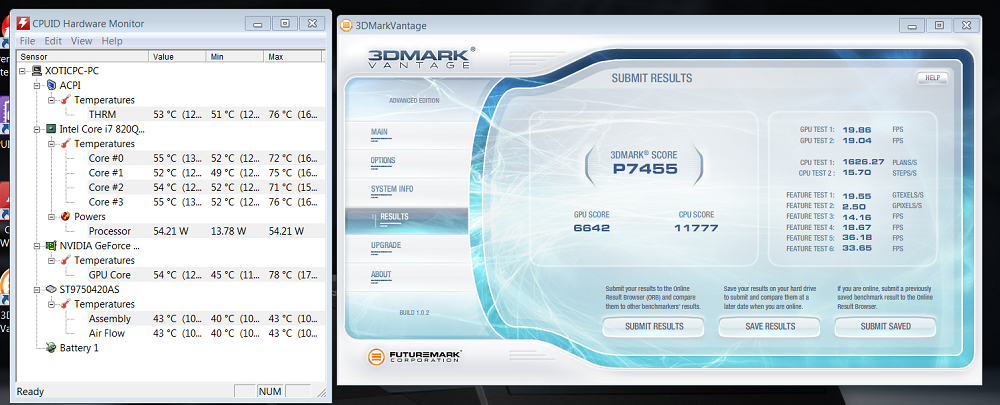Open the ABOUT section
1000x405 pixels.
click(x=381, y=274)
